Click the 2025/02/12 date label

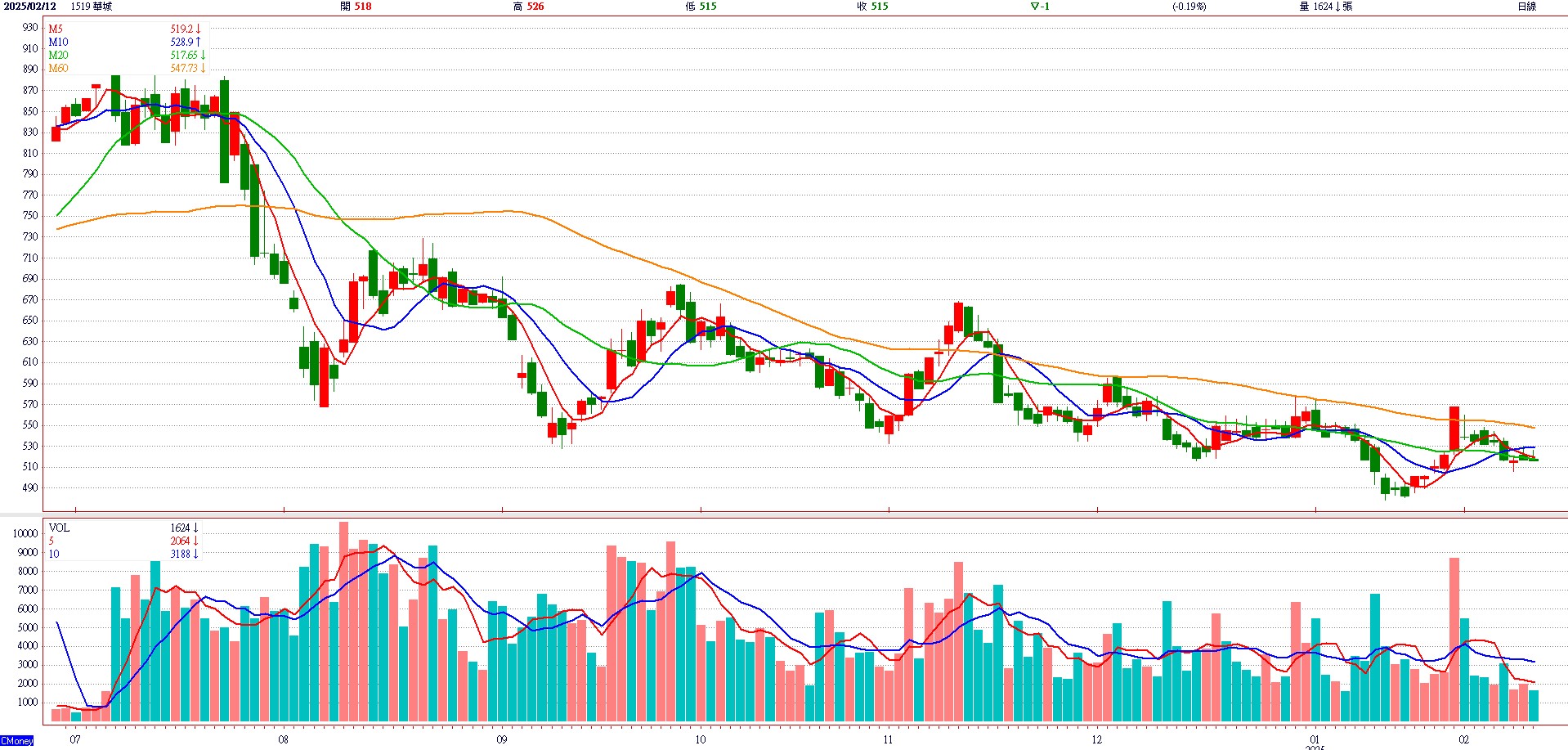(30, 7)
